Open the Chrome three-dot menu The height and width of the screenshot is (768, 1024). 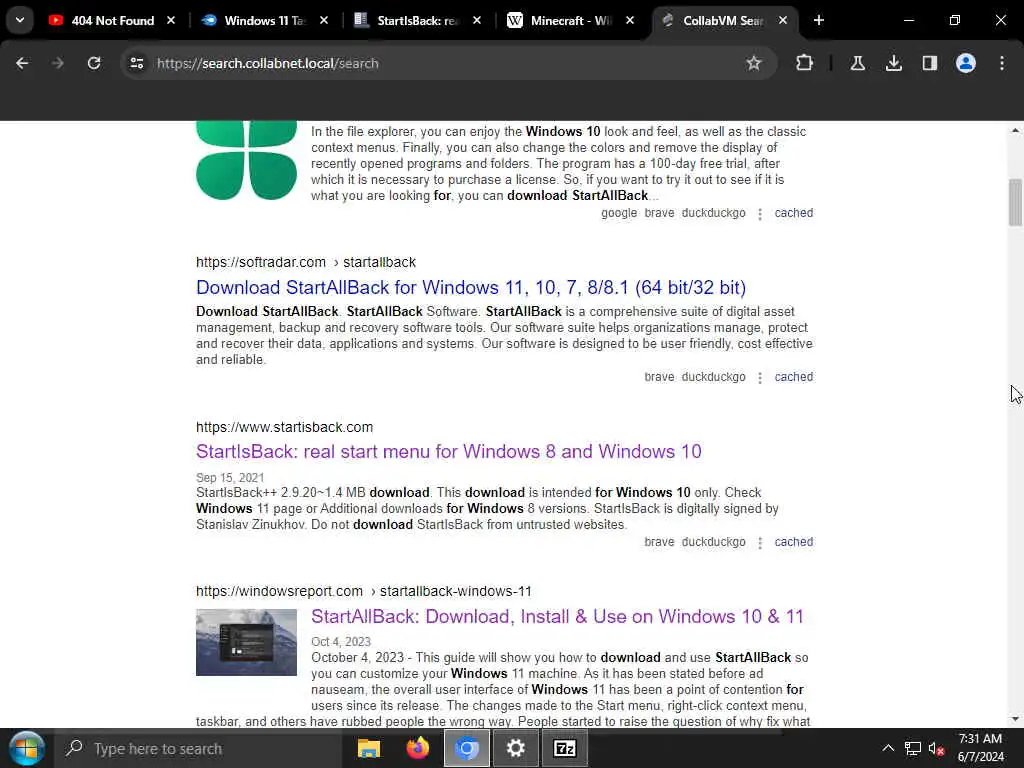1002,63
